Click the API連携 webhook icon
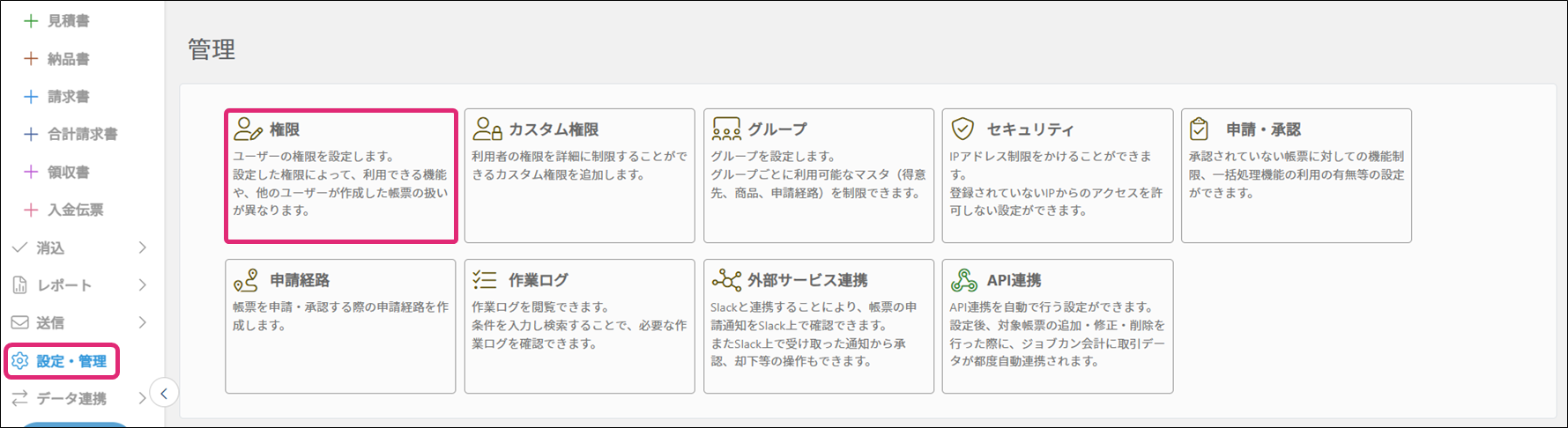The height and width of the screenshot is (428, 1568). [x=963, y=280]
